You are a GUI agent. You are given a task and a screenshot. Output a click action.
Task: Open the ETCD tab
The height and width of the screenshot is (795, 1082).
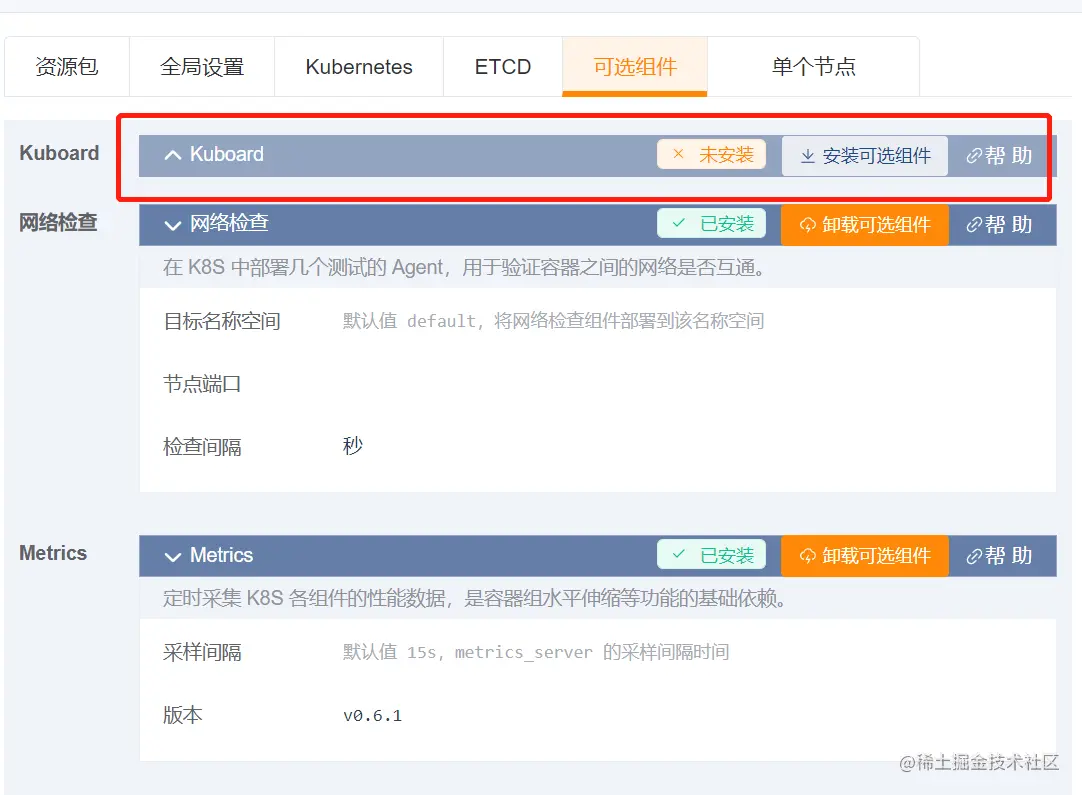pos(502,67)
